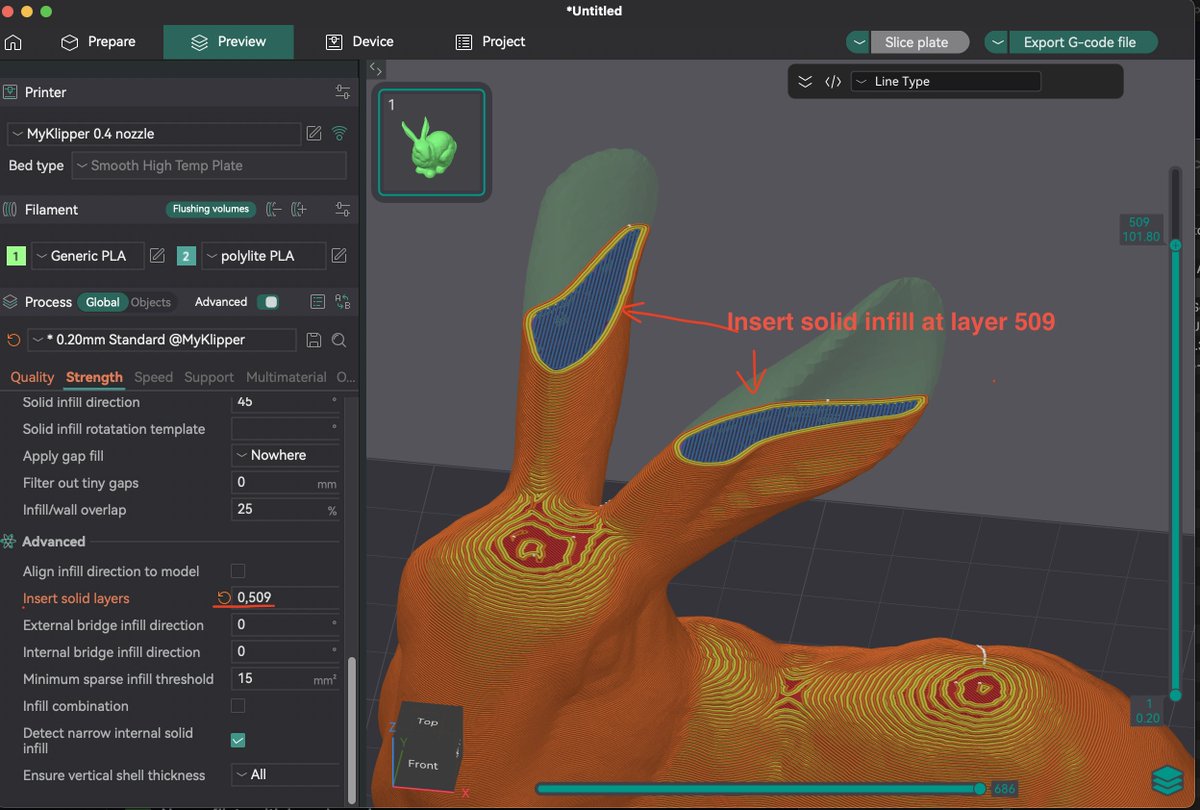Click the Printer section icon
Image resolution: width=1200 pixels, height=810 pixels.
coord(10,92)
